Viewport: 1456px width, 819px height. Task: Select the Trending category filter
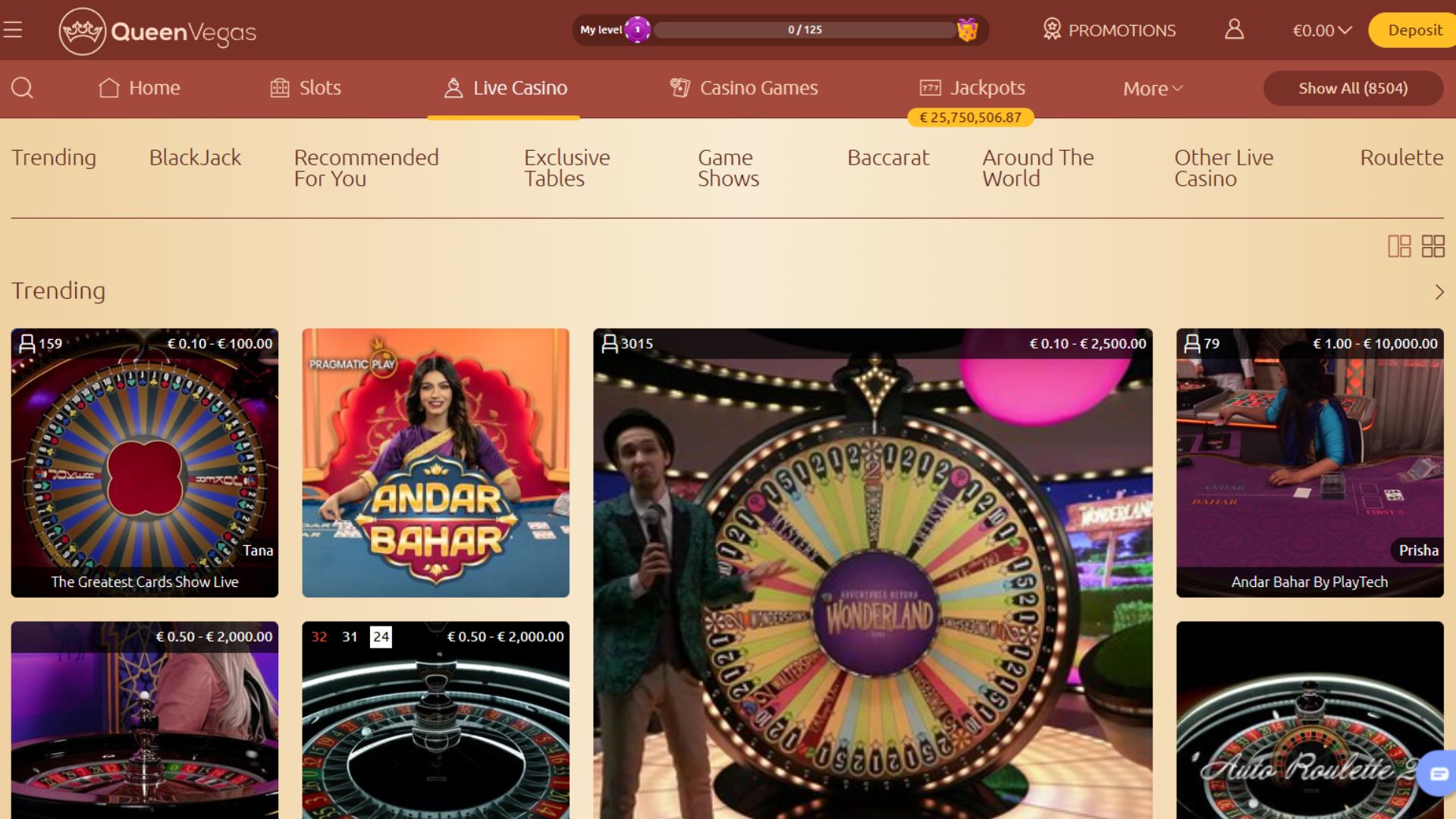54,158
